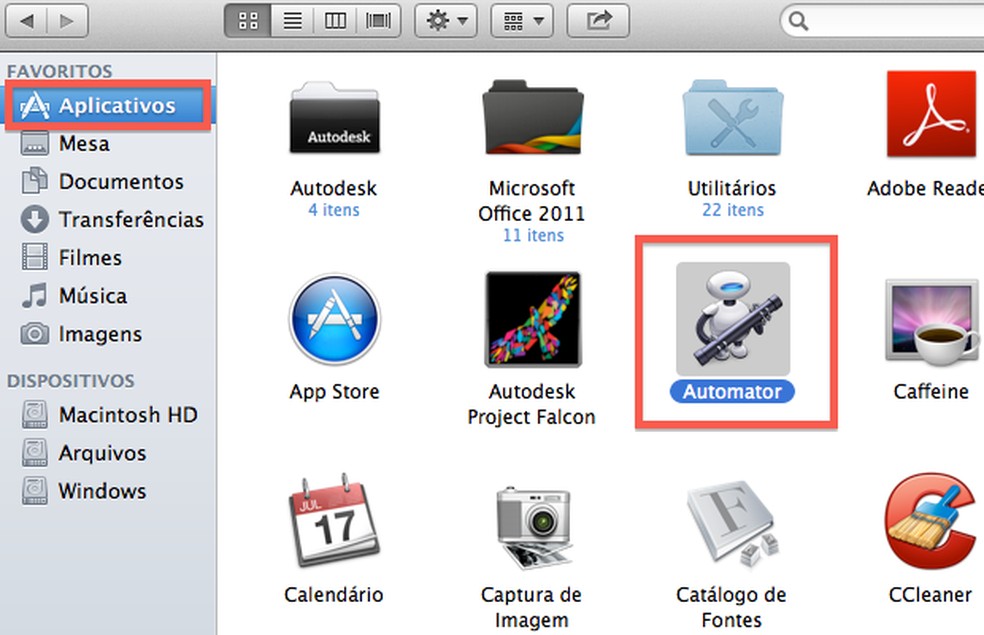984x635 pixels.
Task: Go back with the left arrow button
Action: 26,21
